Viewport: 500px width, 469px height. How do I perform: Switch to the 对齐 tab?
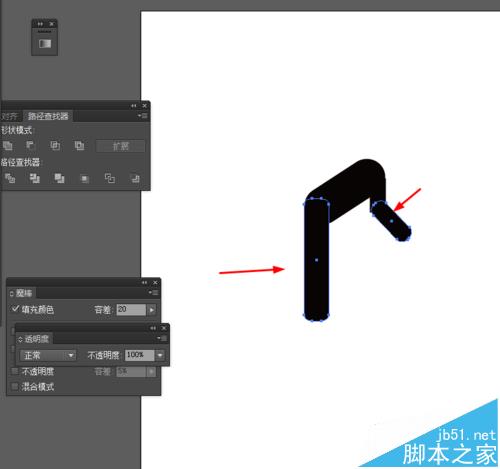(x=9, y=116)
